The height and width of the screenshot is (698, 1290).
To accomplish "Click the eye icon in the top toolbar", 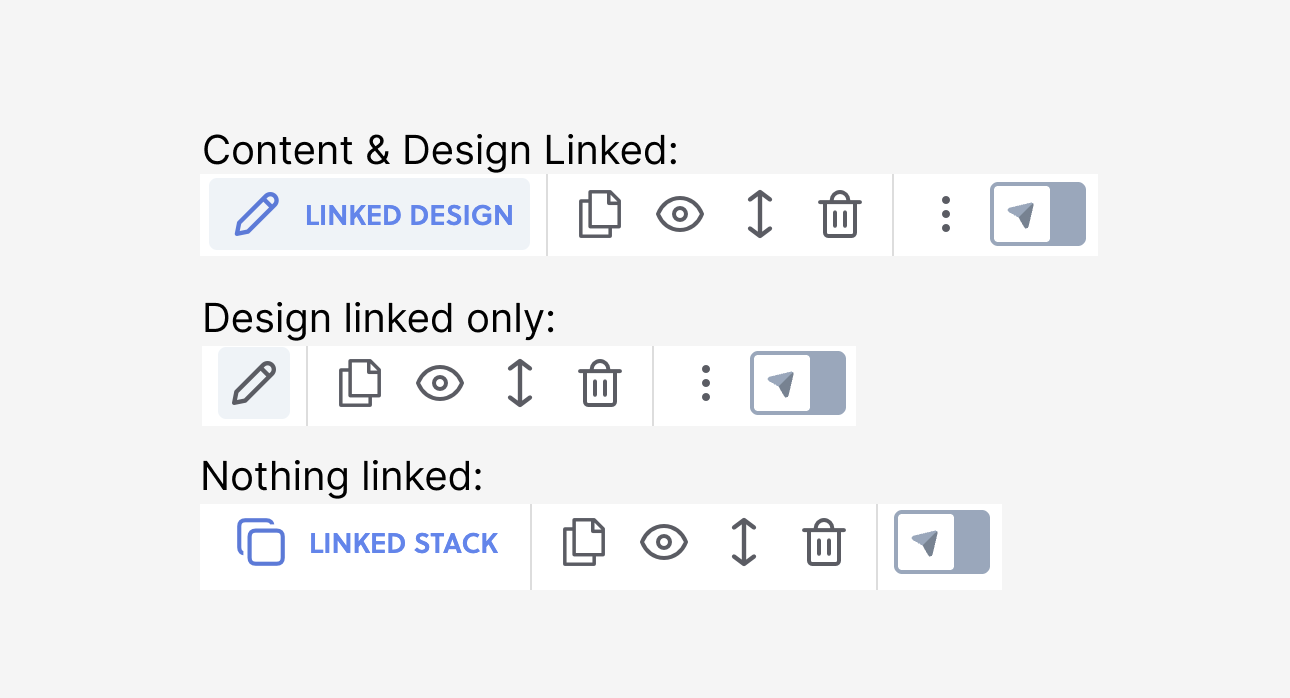I will (x=680, y=214).
